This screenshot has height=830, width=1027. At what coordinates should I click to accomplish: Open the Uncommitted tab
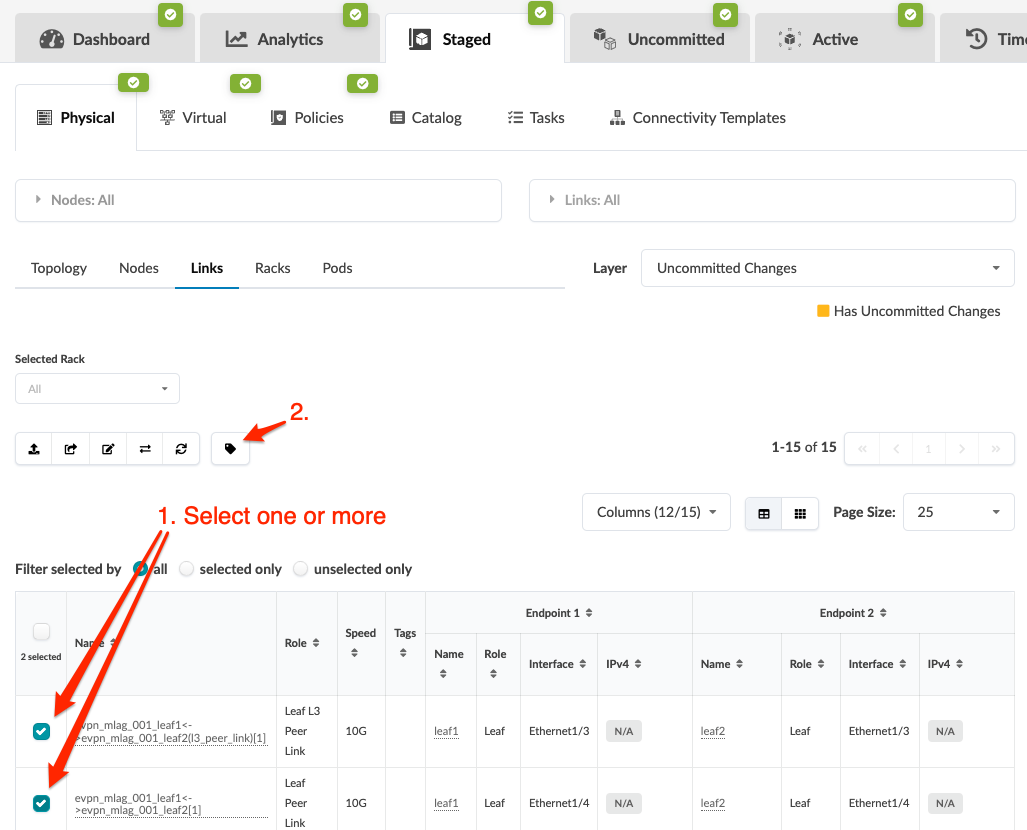tap(660, 39)
